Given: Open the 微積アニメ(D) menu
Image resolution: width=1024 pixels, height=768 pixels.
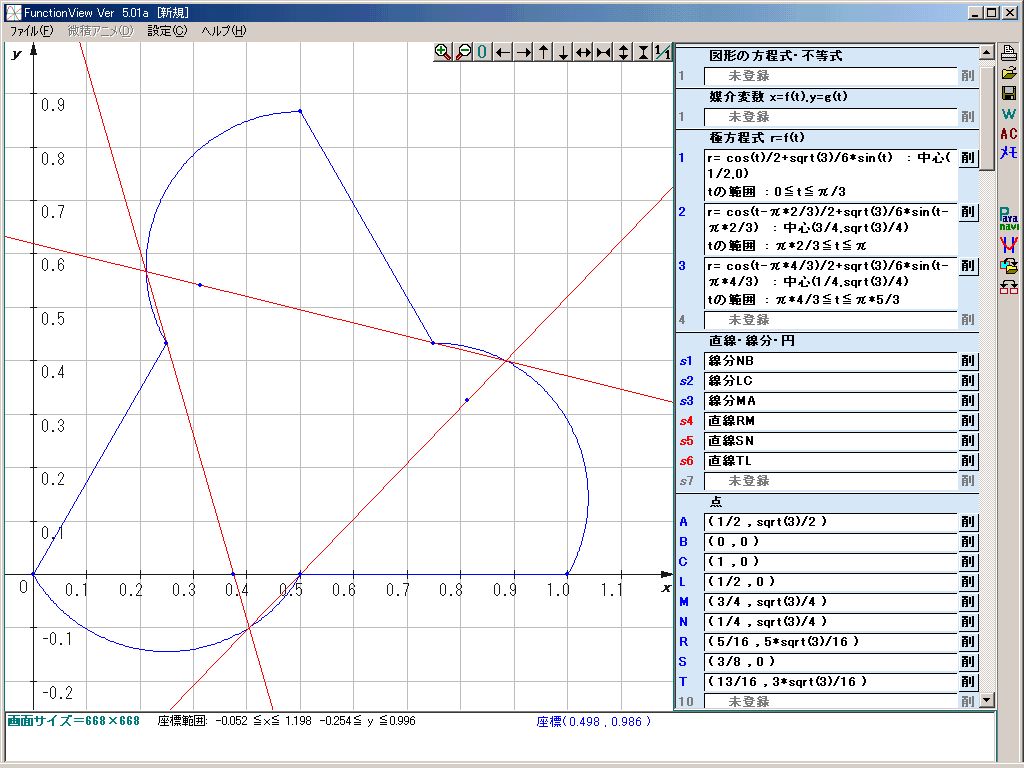Looking at the screenshot, I should 101,31.
